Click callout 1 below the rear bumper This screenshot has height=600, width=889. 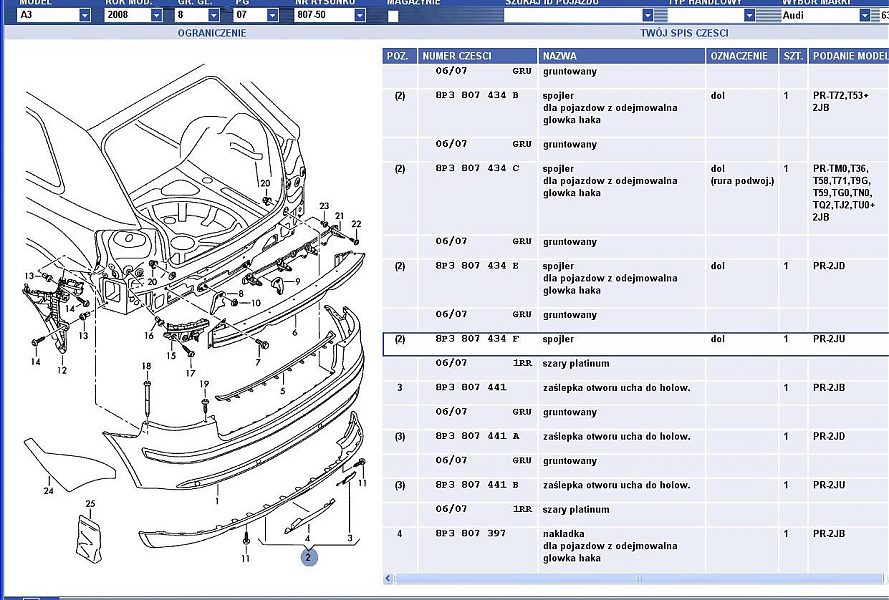217,501
